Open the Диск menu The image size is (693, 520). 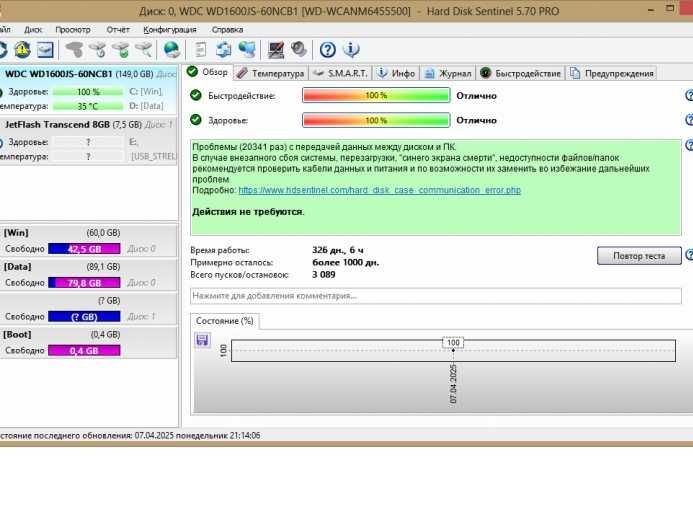tap(33, 30)
